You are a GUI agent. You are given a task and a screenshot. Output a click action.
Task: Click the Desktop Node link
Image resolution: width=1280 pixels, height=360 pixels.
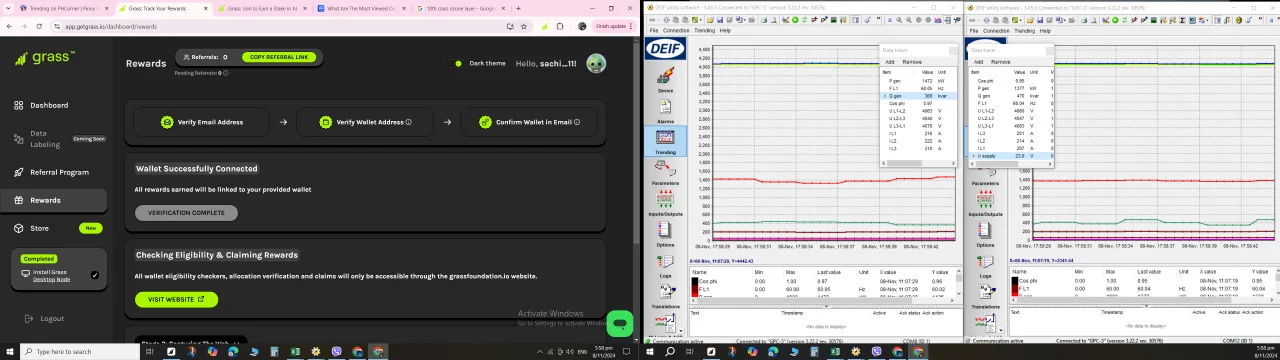tap(52, 279)
